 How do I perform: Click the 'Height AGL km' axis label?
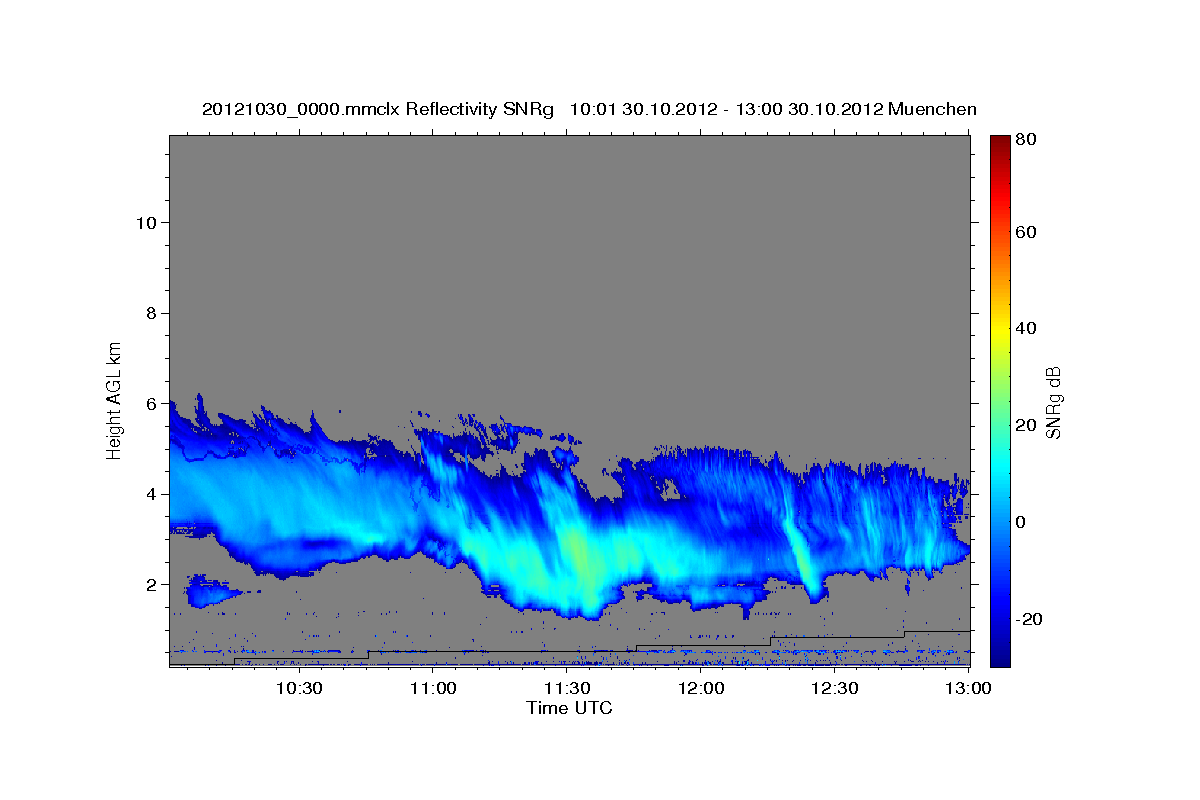[x=115, y=399]
